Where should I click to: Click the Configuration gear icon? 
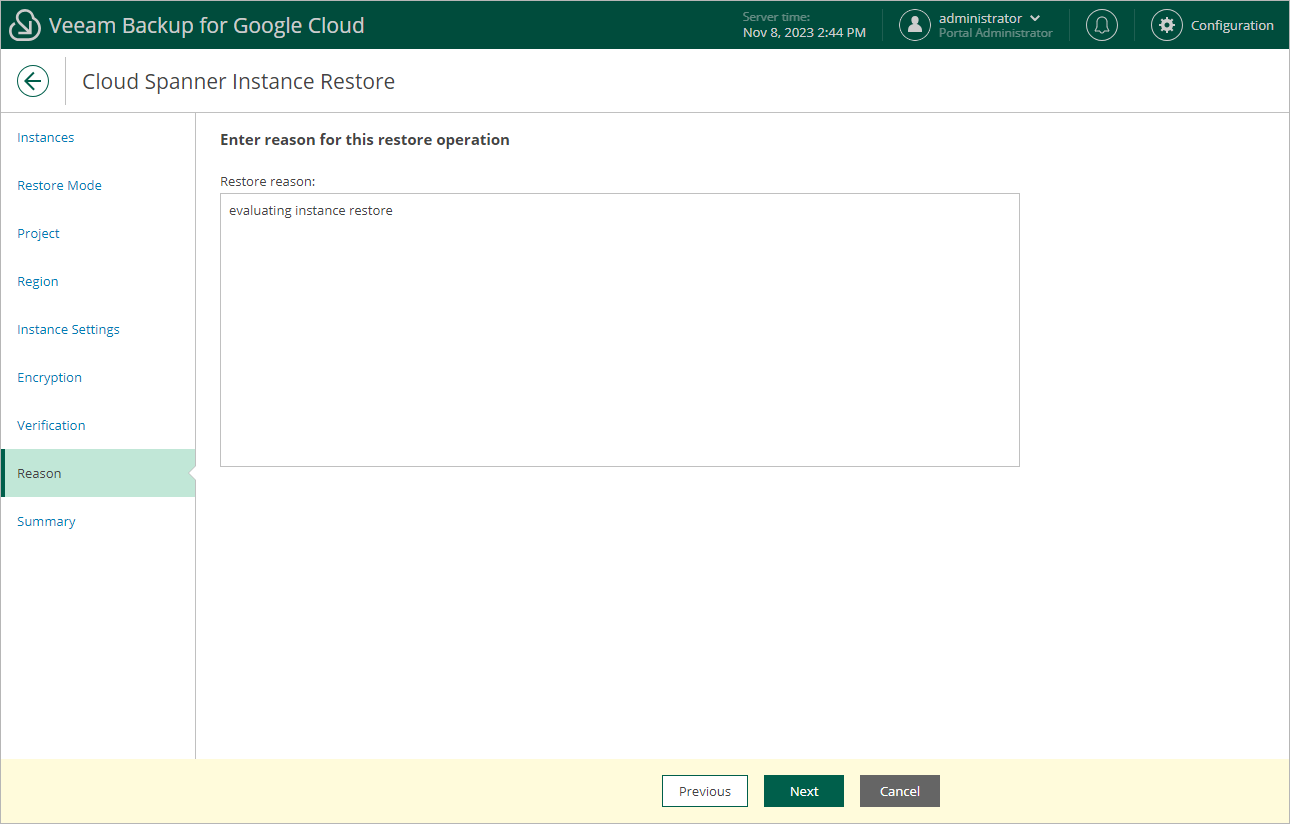tap(1167, 25)
